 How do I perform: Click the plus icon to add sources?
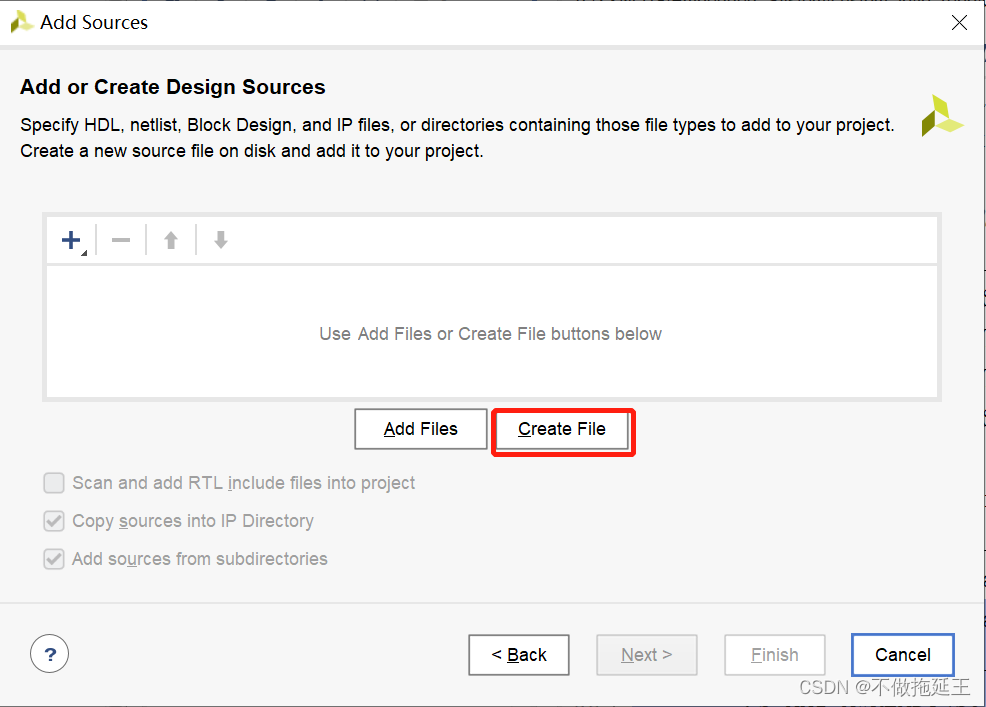71,240
